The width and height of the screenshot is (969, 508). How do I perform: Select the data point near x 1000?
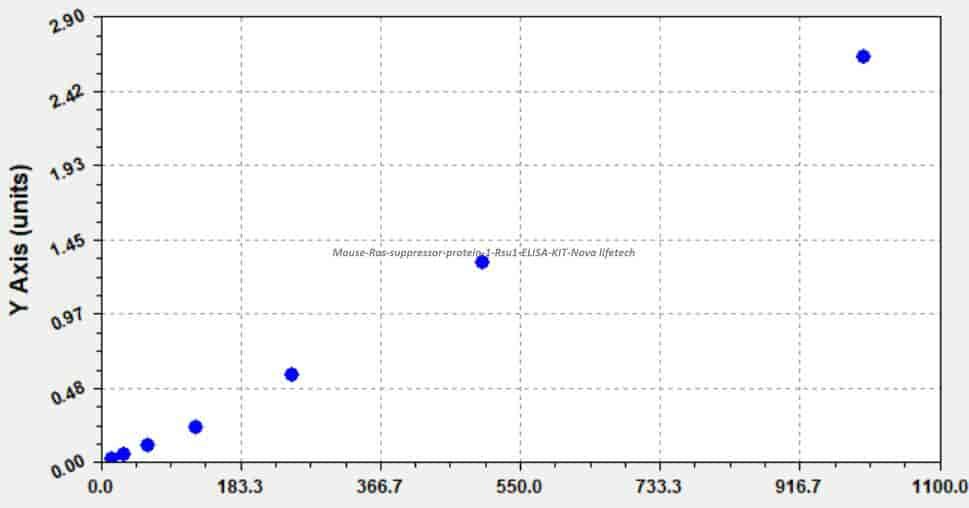click(x=863, y=56)
